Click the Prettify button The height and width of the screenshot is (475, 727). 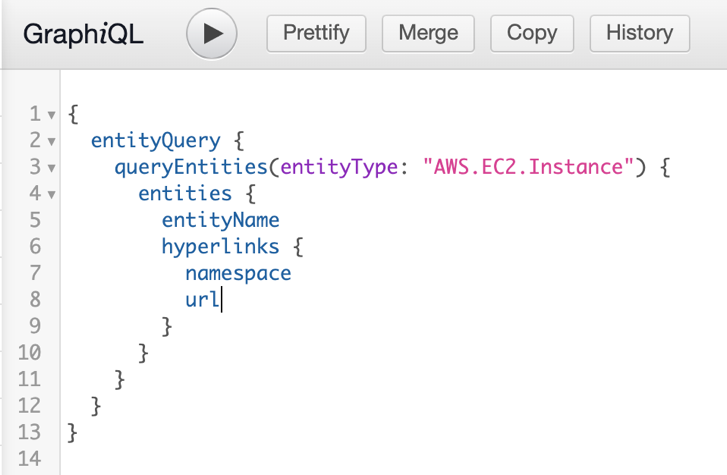316,33
